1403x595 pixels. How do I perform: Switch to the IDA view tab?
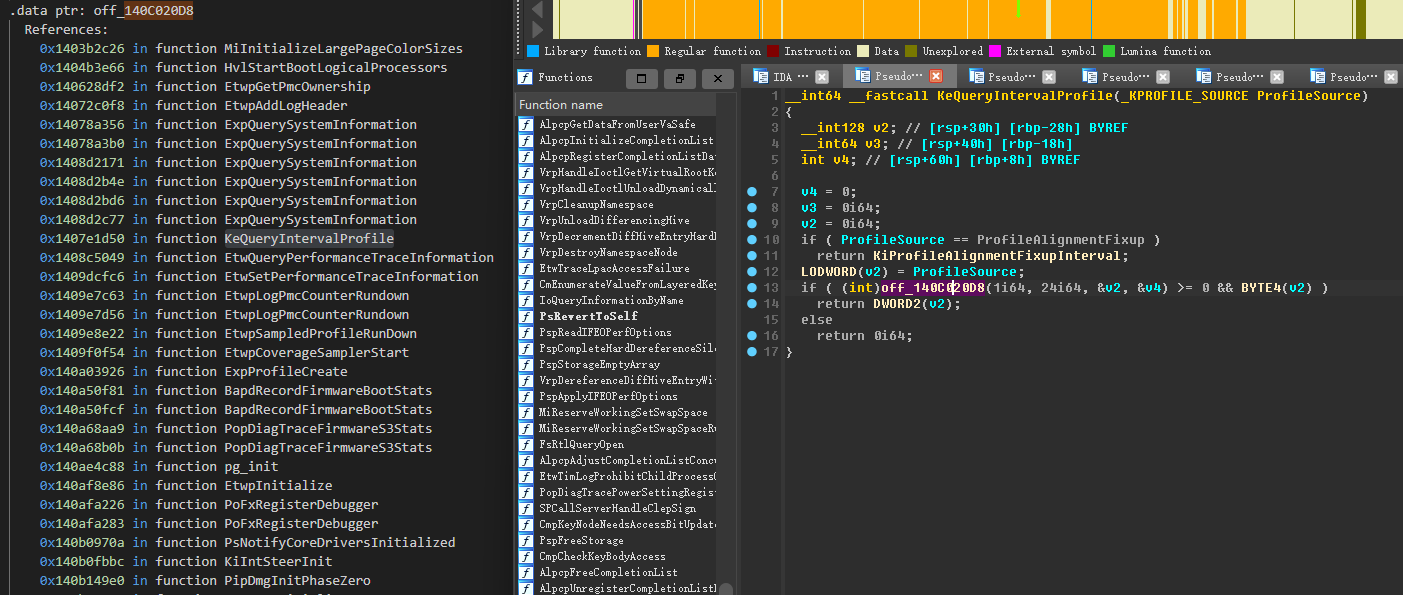pyautogui.click(x=782, y=77)
